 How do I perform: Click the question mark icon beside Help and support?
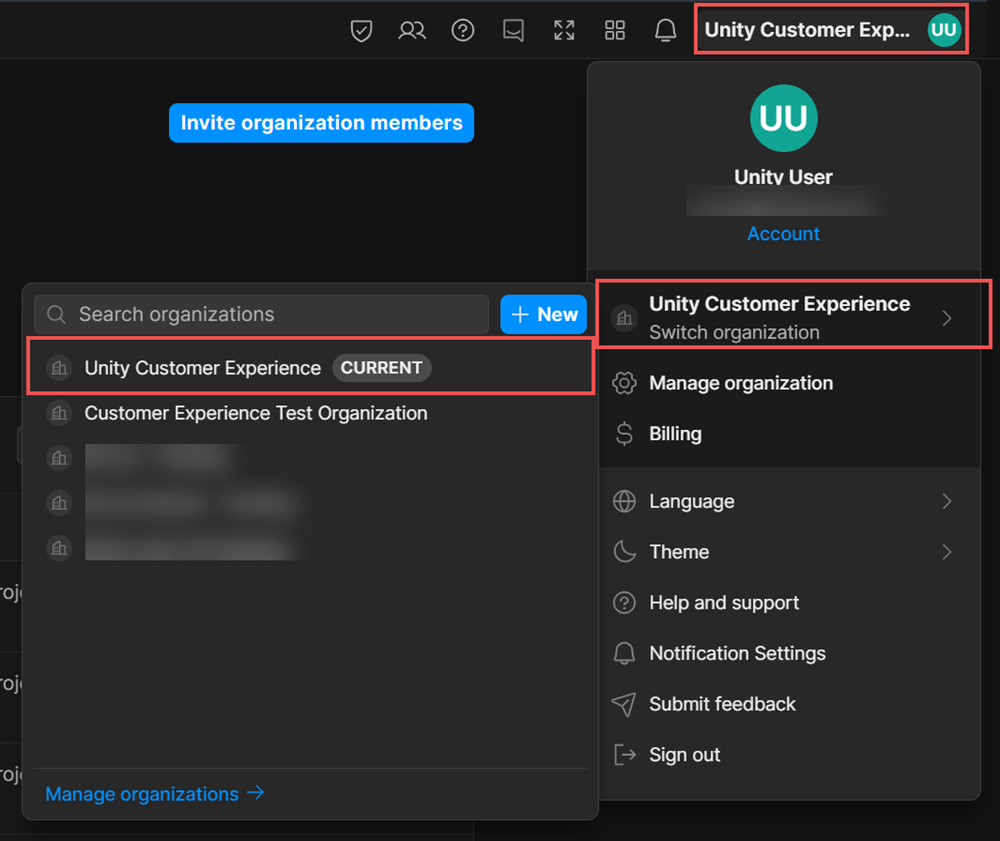pos(624,603)
